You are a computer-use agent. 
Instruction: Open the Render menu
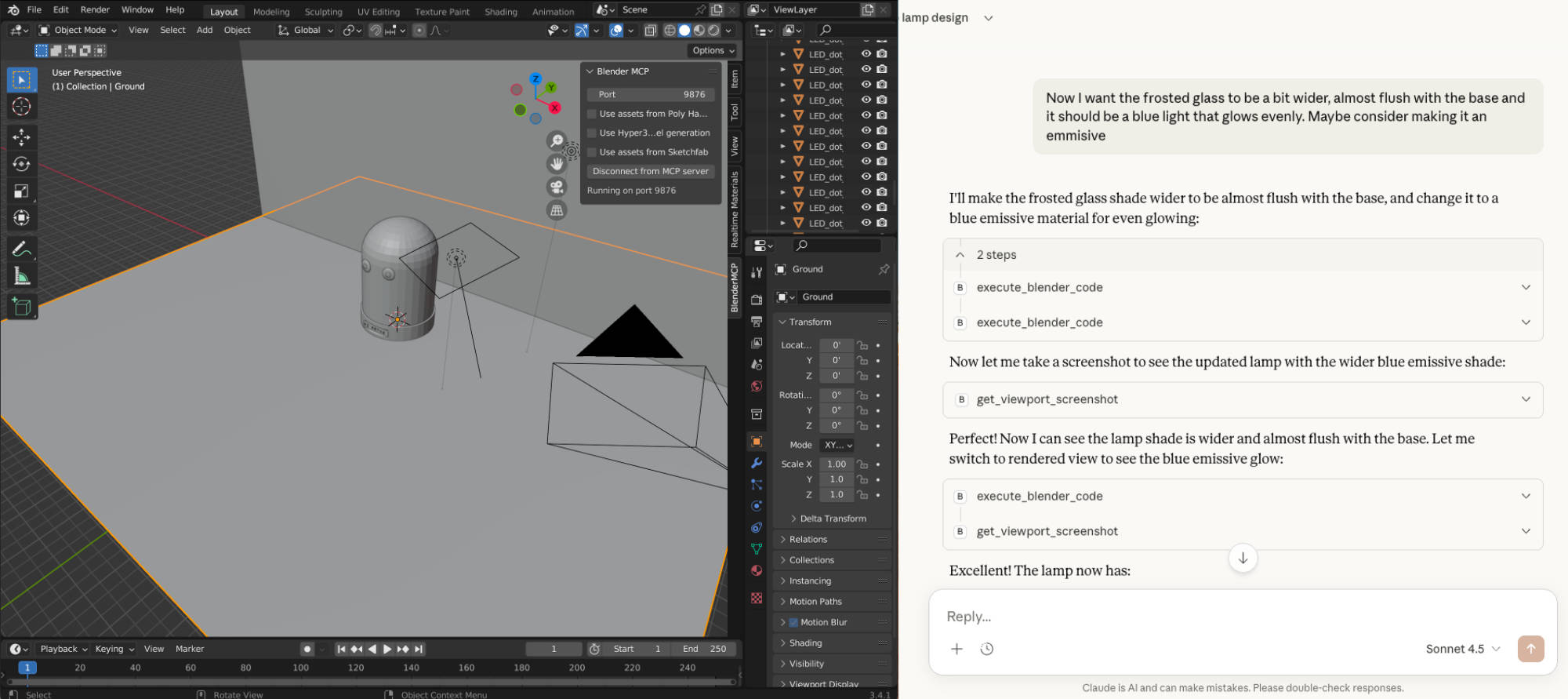95,10
